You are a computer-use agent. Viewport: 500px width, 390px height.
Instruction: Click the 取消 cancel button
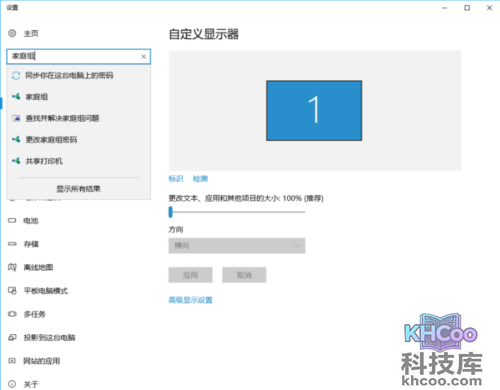[x=244, y=275]
